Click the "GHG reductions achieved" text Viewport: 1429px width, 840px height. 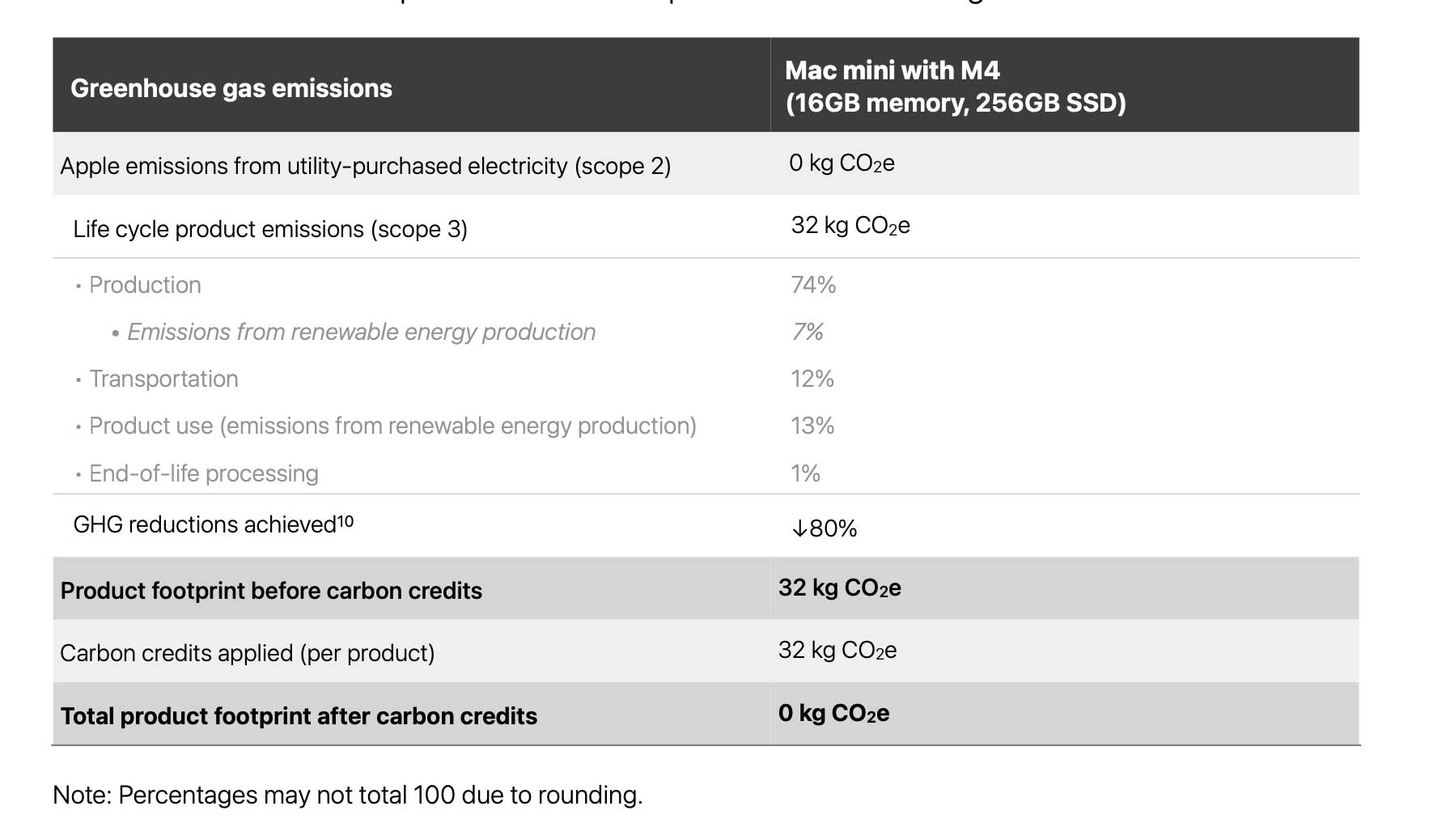[x=205, y=525]
